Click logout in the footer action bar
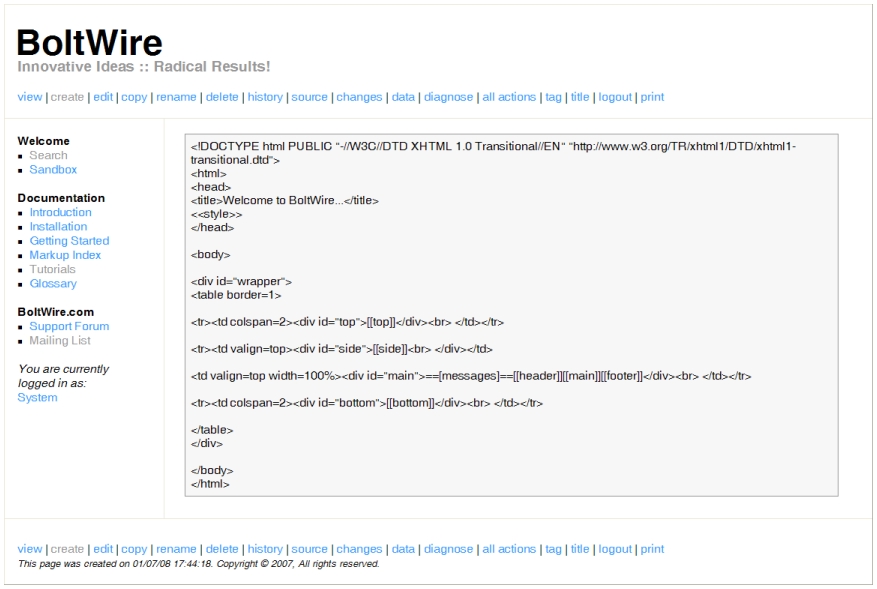This screenshot has height=589, width=877. tap(615, 549)
